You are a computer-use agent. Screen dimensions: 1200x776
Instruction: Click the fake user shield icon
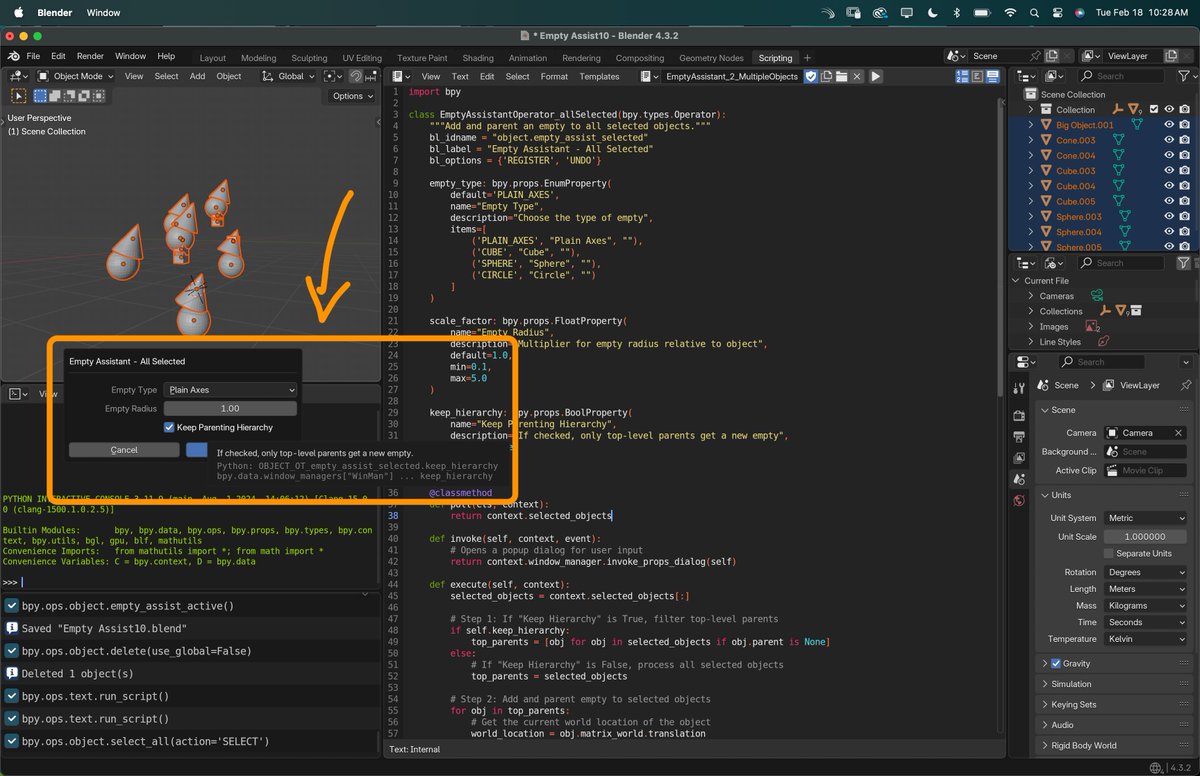[812, 76]
